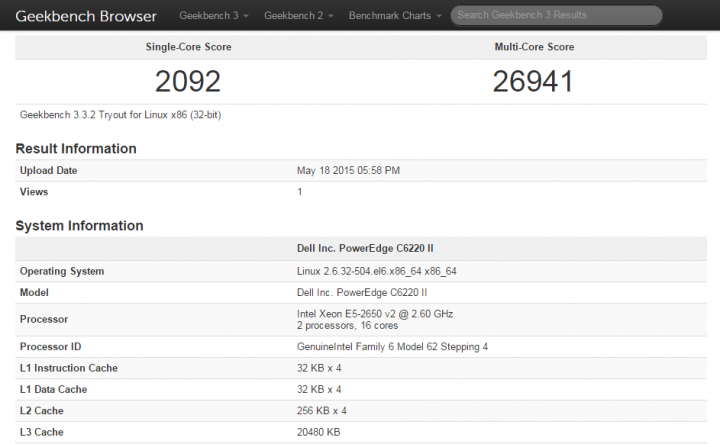Select the L1 Data Cache 32 KB x 4 value
The height and width of the screenshot is (444, 720).
[319, 389]
